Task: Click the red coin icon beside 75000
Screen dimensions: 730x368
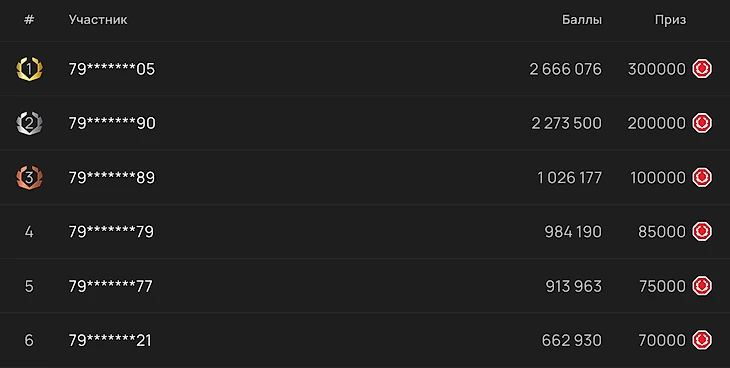Action: point(702,286)
